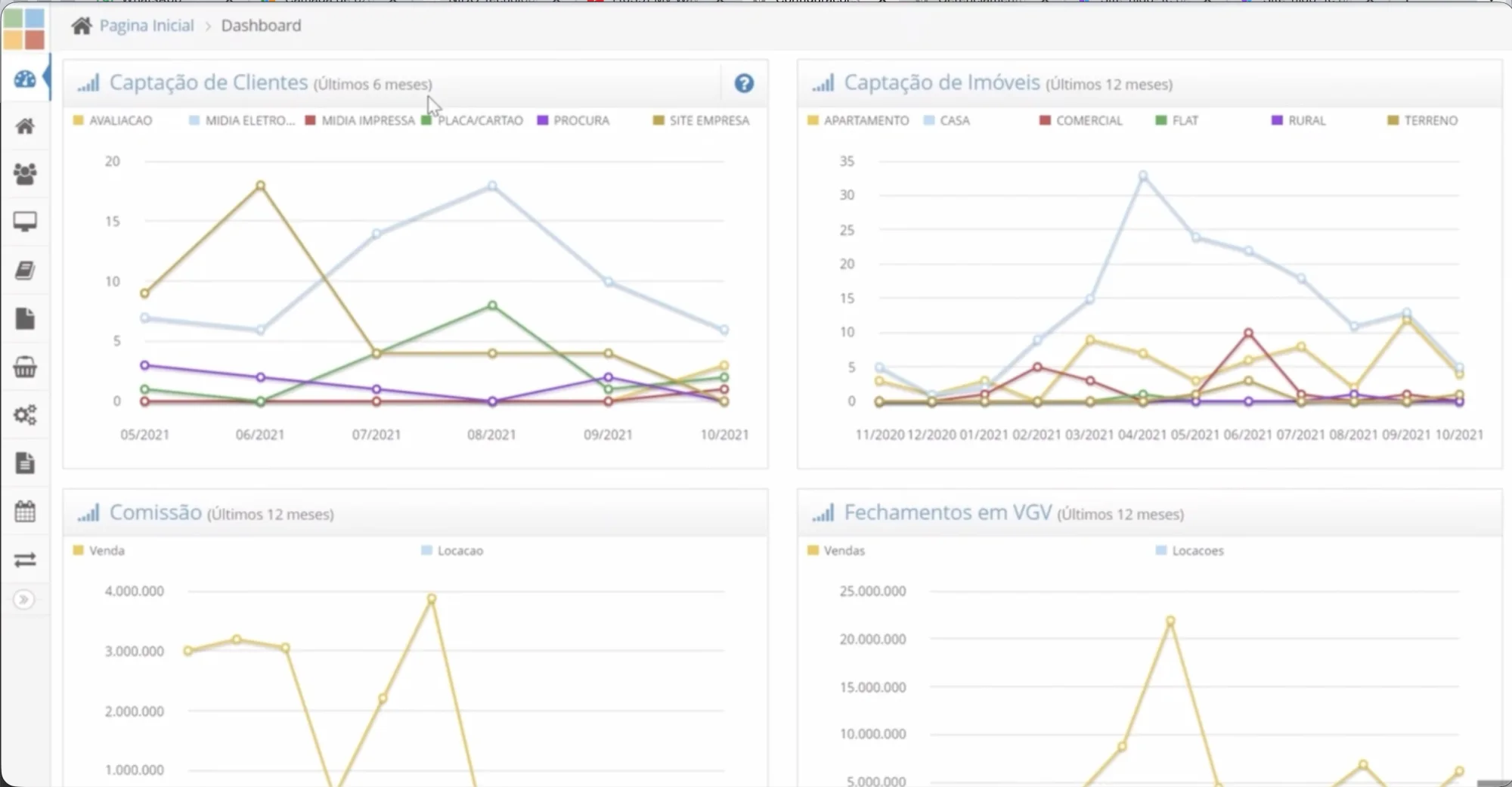Click the bar icon beside Captação de Imóveis
Viewport: 1512px width, 787px height.
[823, 82]
